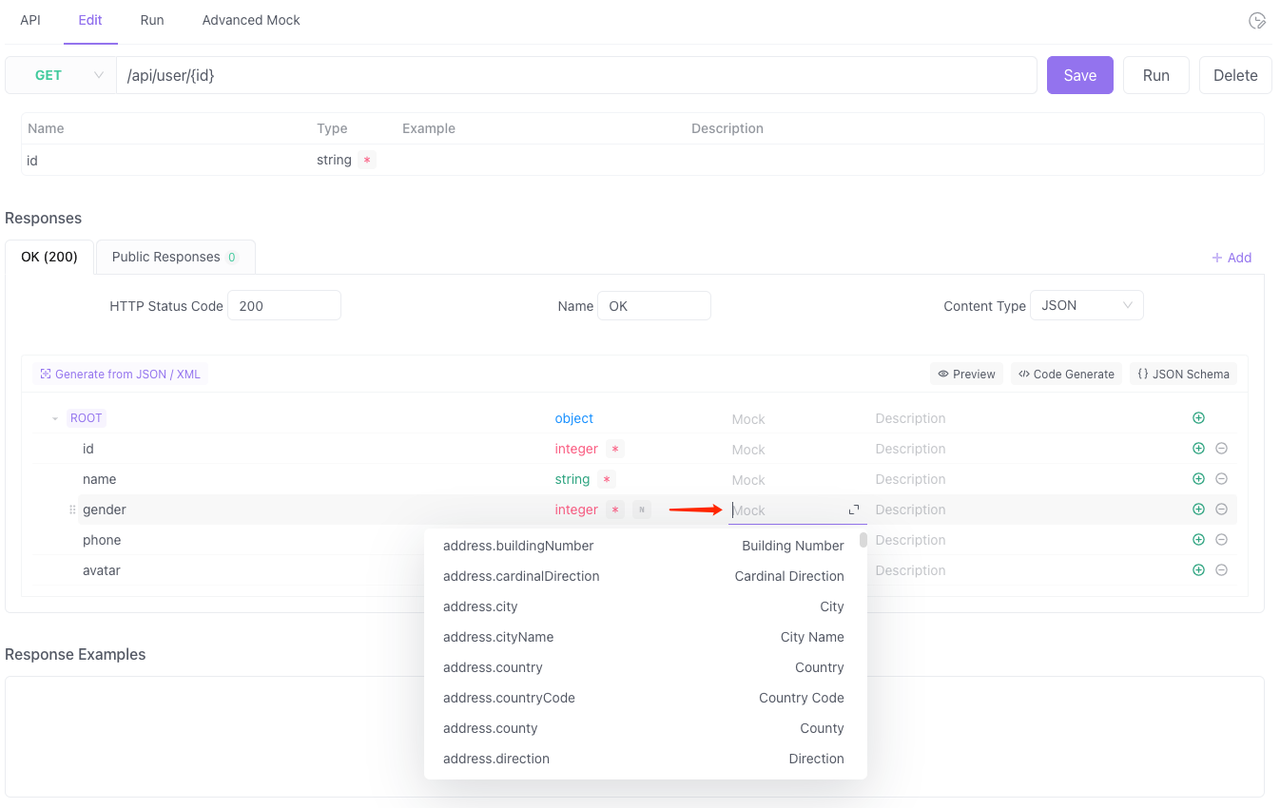Click the green plus icon on the id row

[x=1198, y=448]
